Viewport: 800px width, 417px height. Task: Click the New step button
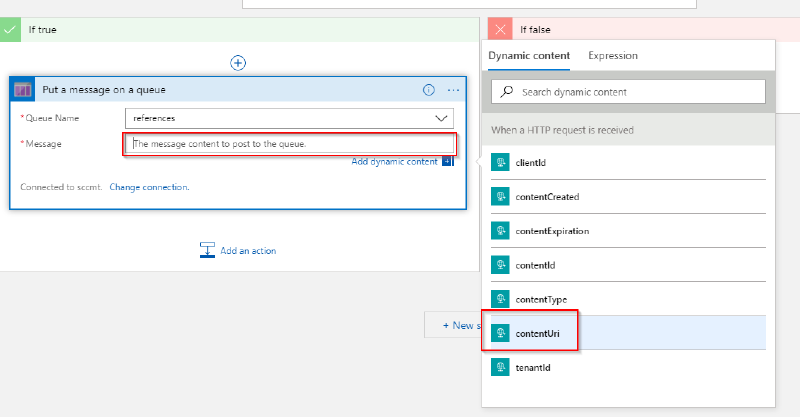[x=453, y=325]
